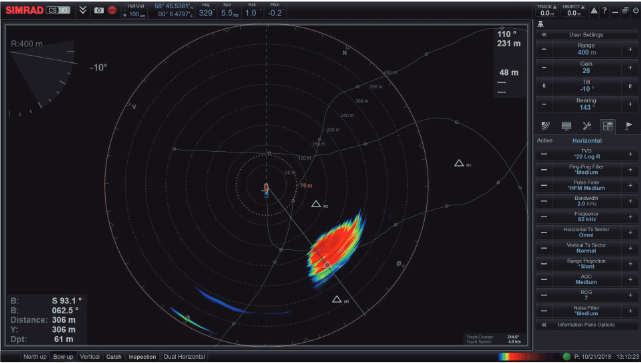Increase Range with the plus button
This screenshot has width=641, height=363.
click(630, 49)
